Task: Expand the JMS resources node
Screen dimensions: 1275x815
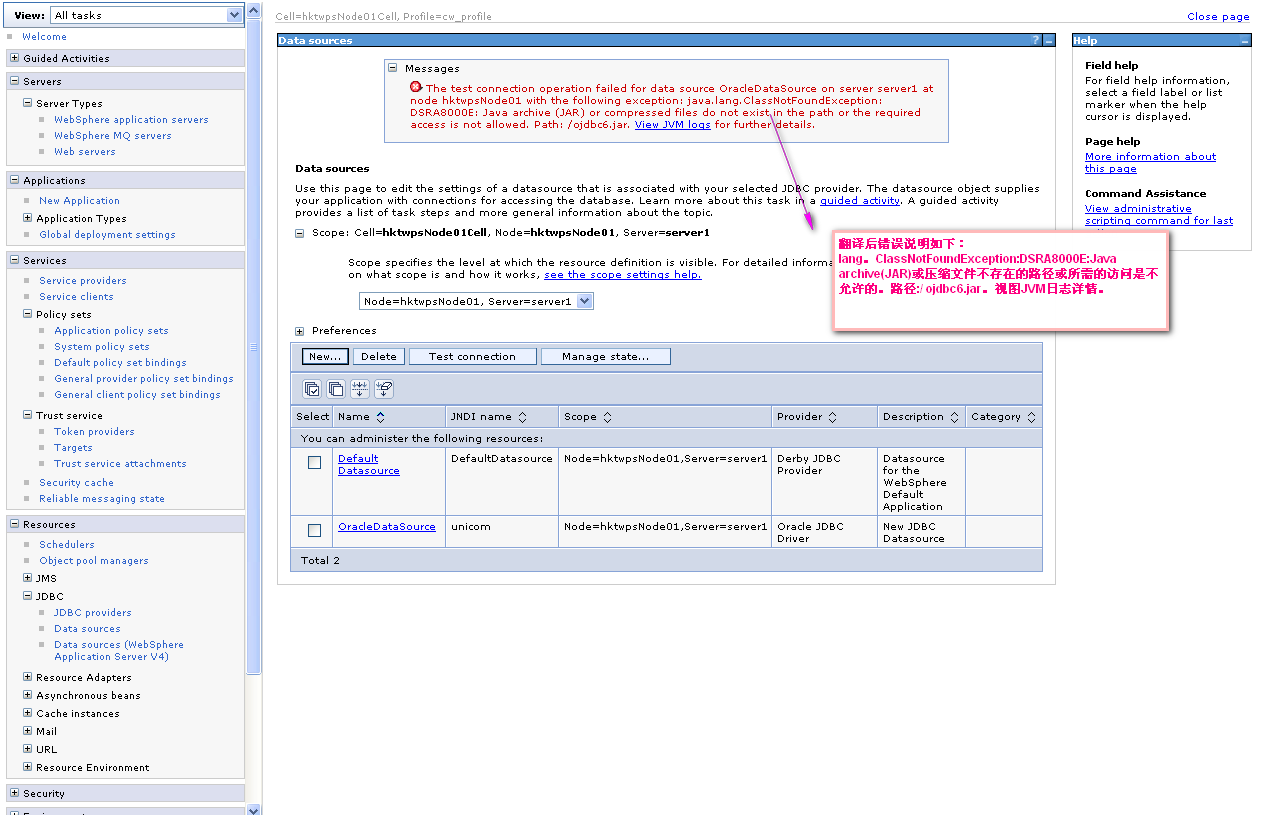Action: click(x=28, y=578)
